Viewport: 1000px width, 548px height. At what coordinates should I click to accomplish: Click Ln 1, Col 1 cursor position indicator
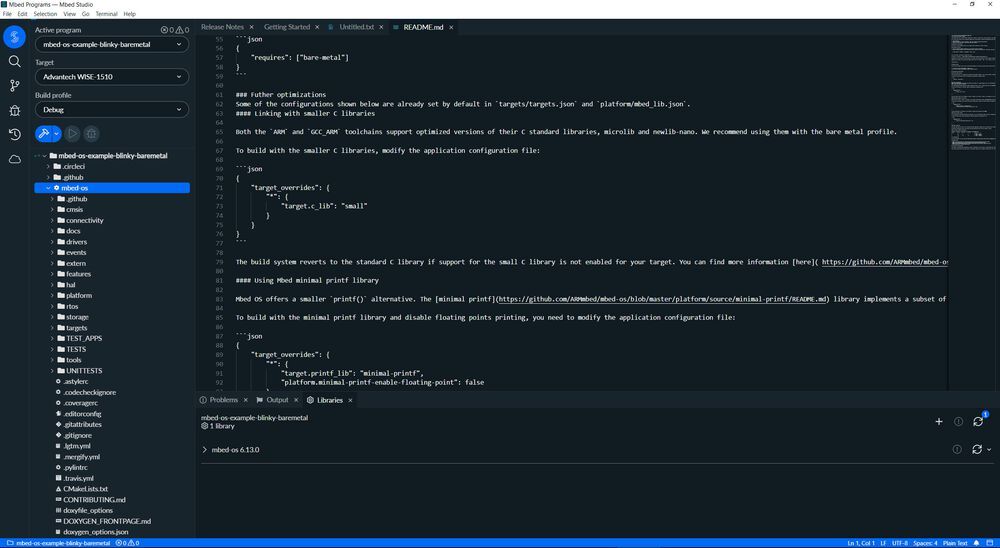coord(860,543)
